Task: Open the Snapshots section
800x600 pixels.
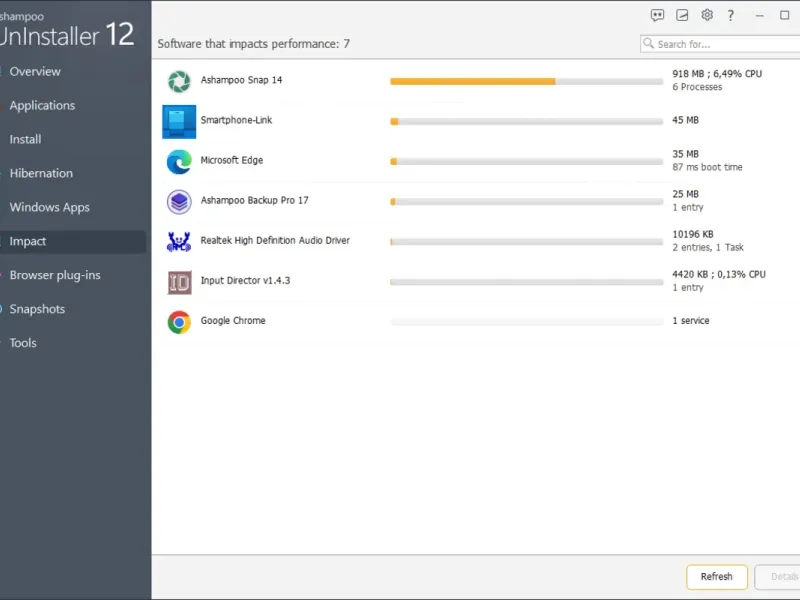Action: click(37, 310)
